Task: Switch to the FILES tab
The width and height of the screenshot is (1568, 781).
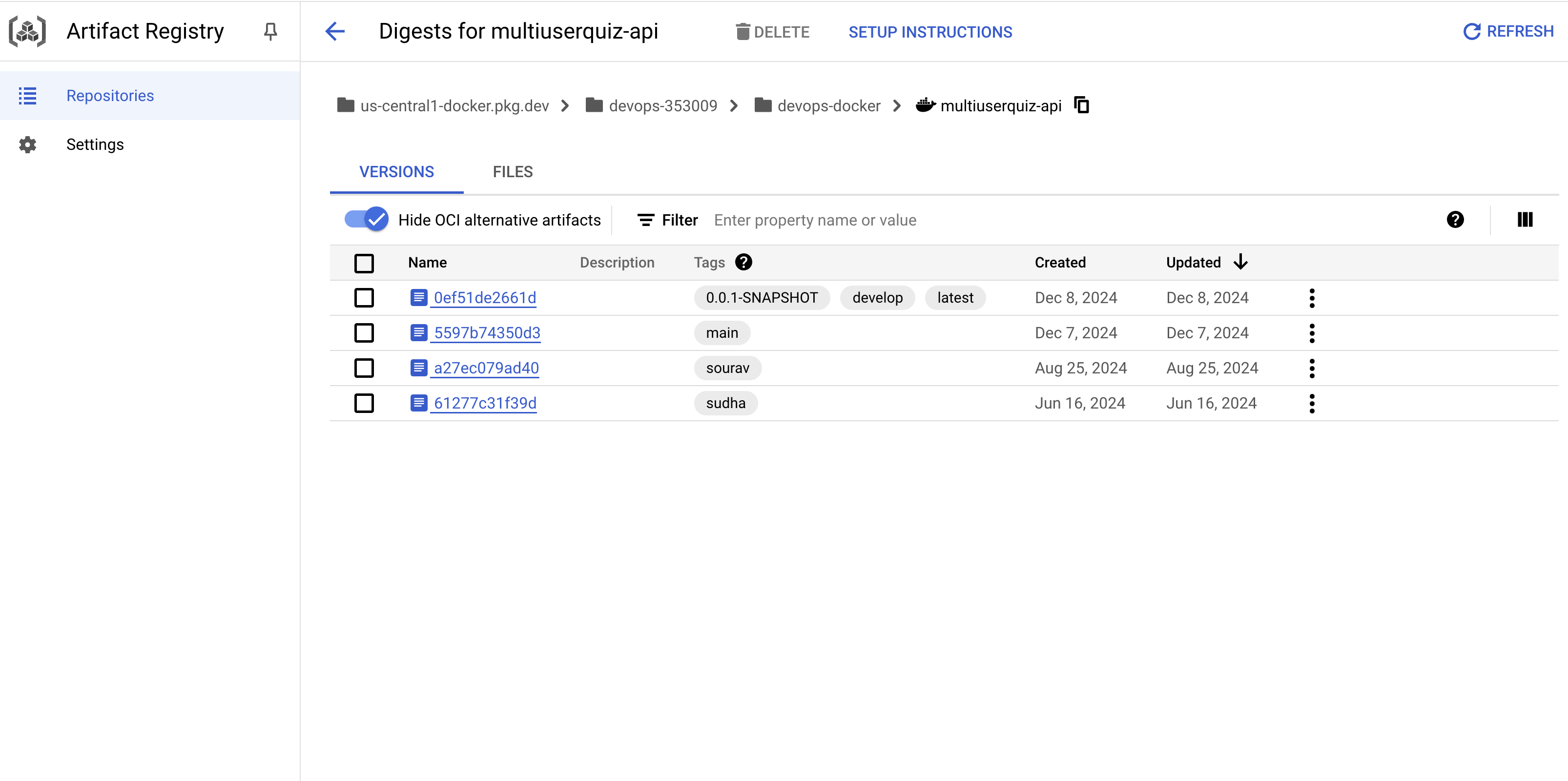Action: coord(512,172)
